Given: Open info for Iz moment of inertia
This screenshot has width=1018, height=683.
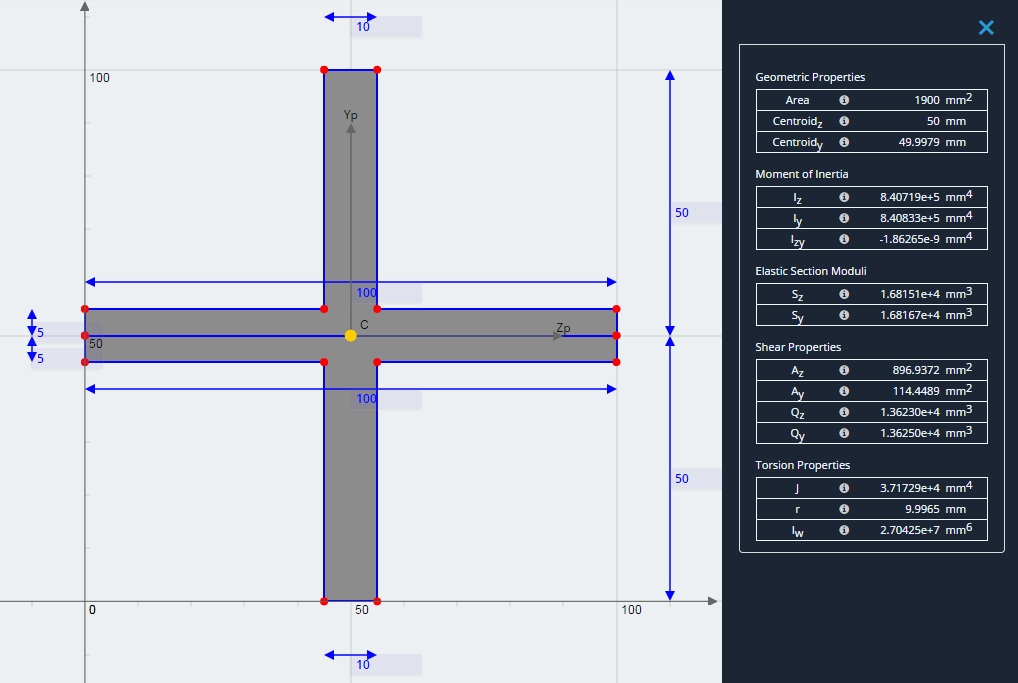Looking at the screenshot, I should 844,197.
